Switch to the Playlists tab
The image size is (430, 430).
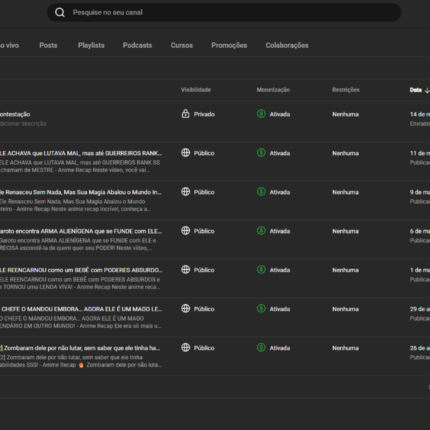pyautogui.click(x=91, y=45)
